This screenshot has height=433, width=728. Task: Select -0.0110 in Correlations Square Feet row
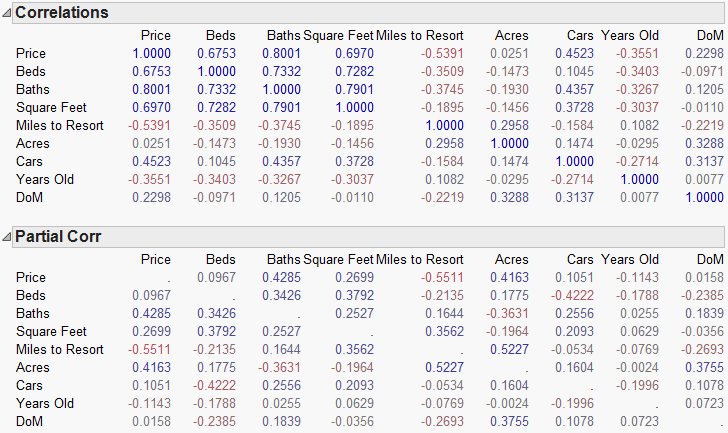point(702,108)
